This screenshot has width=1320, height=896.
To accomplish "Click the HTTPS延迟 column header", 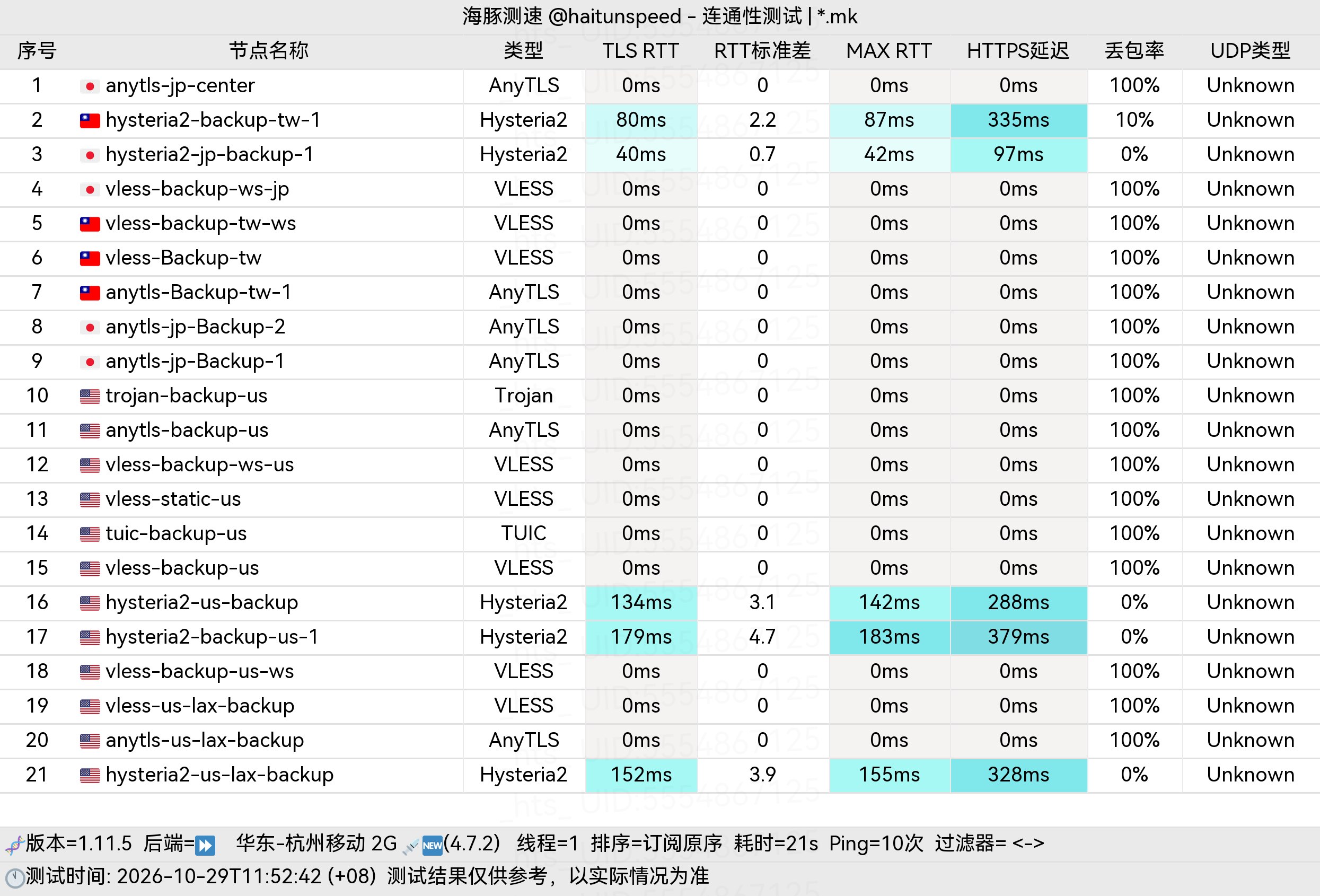I will pos(1018,51).
